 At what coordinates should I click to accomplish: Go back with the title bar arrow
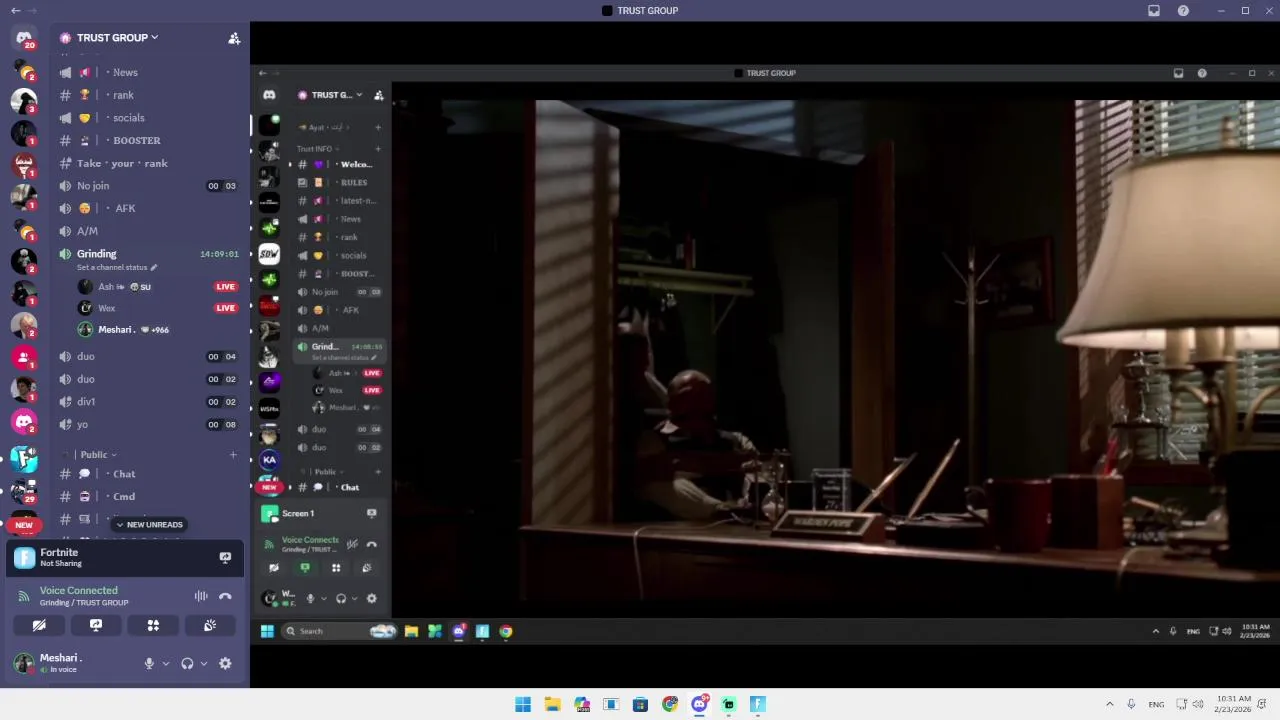click(15, 10)
